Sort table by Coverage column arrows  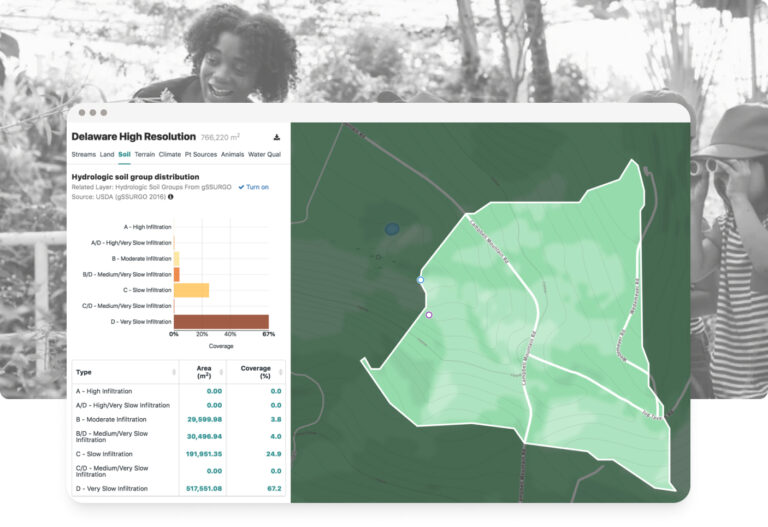pyautogui.click(x=280, y=372)
